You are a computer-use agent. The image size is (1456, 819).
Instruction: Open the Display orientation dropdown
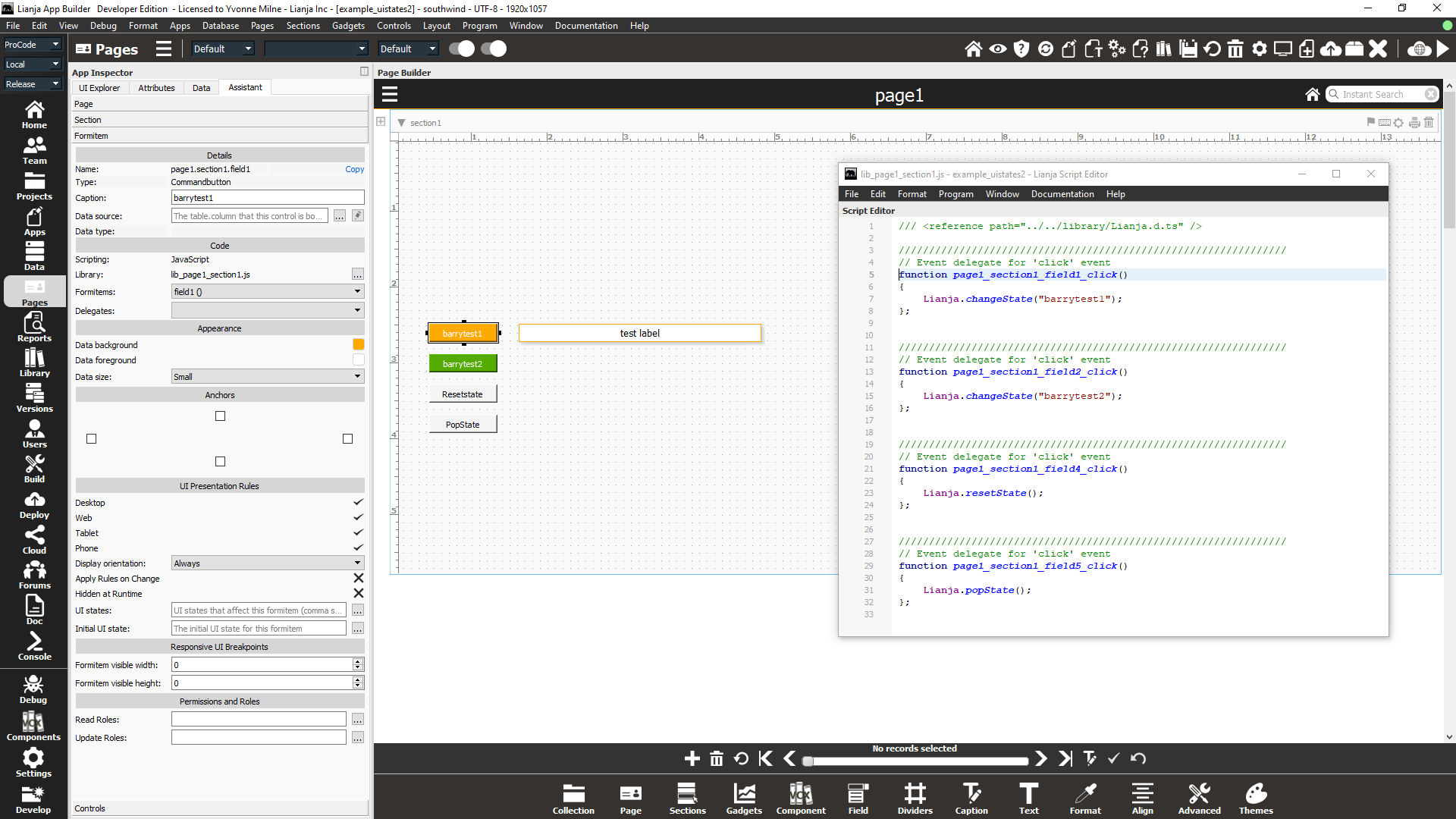267,563
